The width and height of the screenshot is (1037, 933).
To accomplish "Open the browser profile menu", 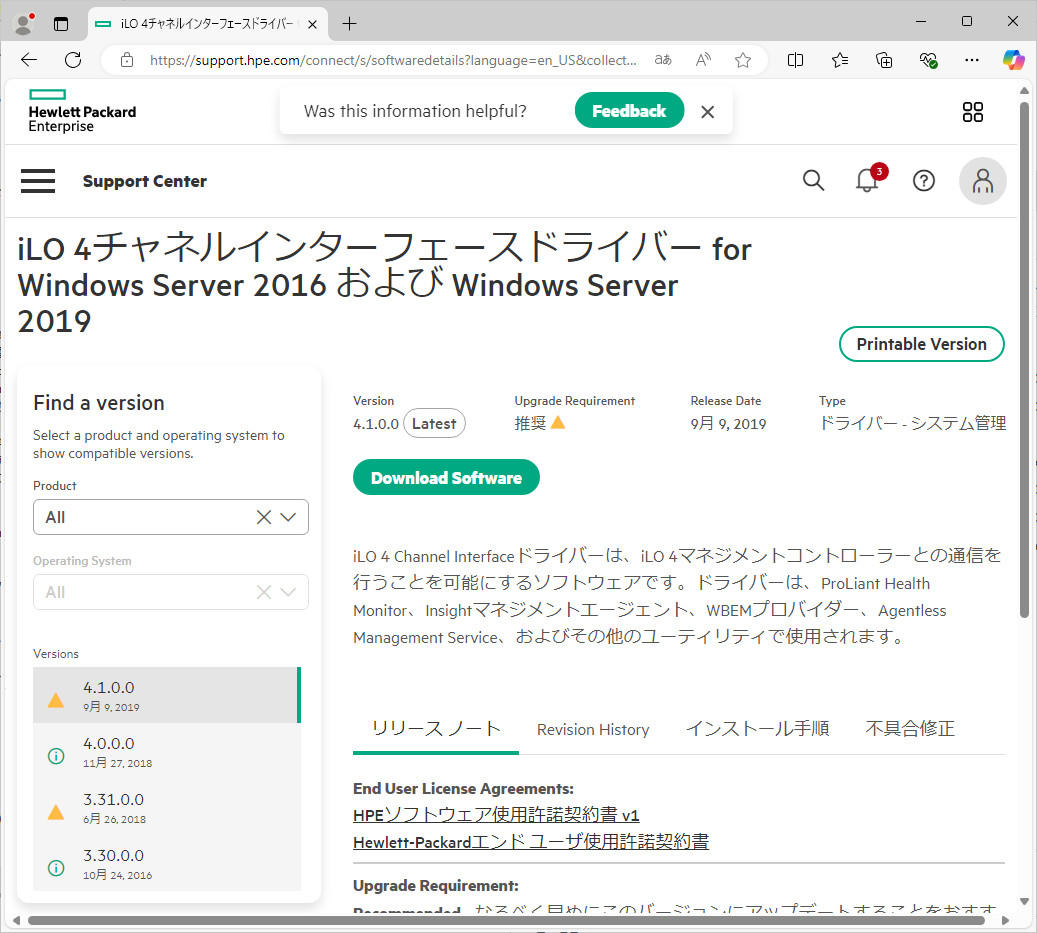I will [x=24, y=24].
